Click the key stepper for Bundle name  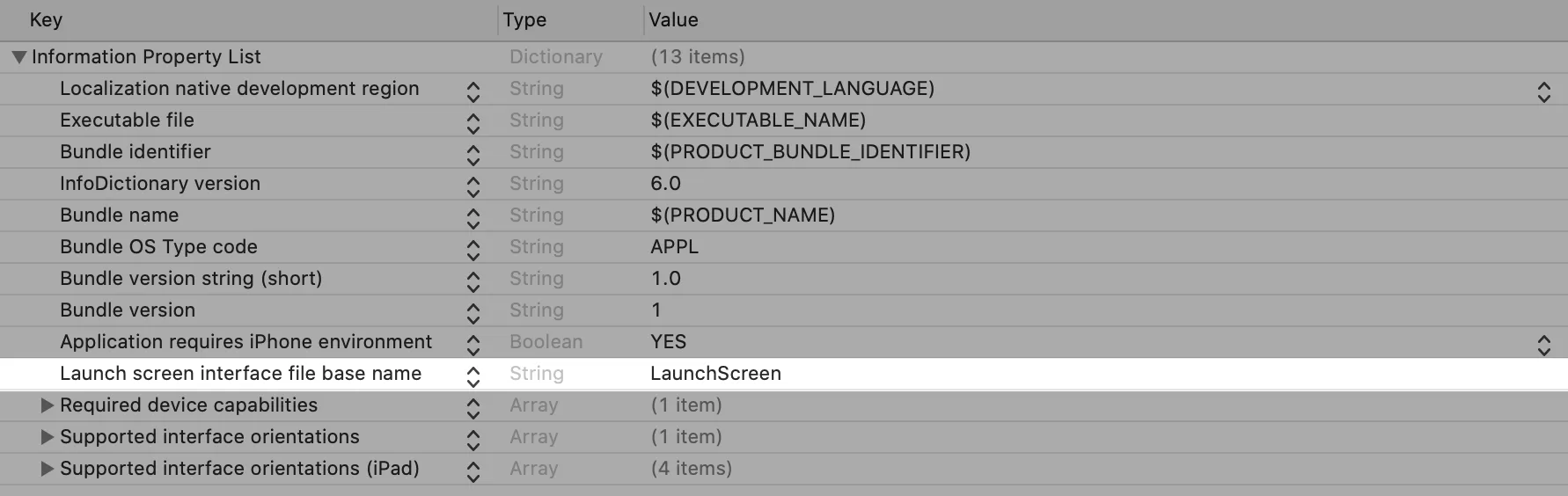click(473, 216)
